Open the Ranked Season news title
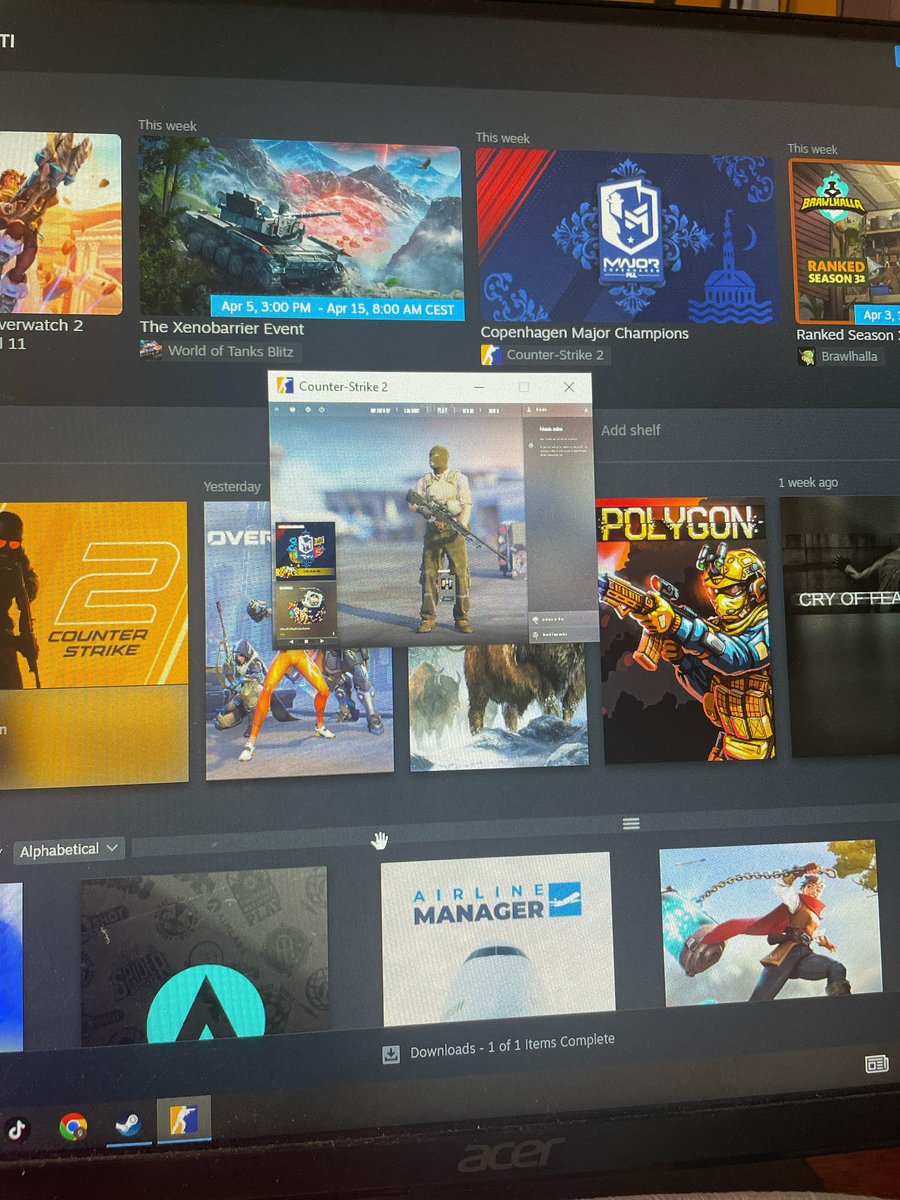The width and height of the screenshot is (900, 1200). tap(847, 335)
